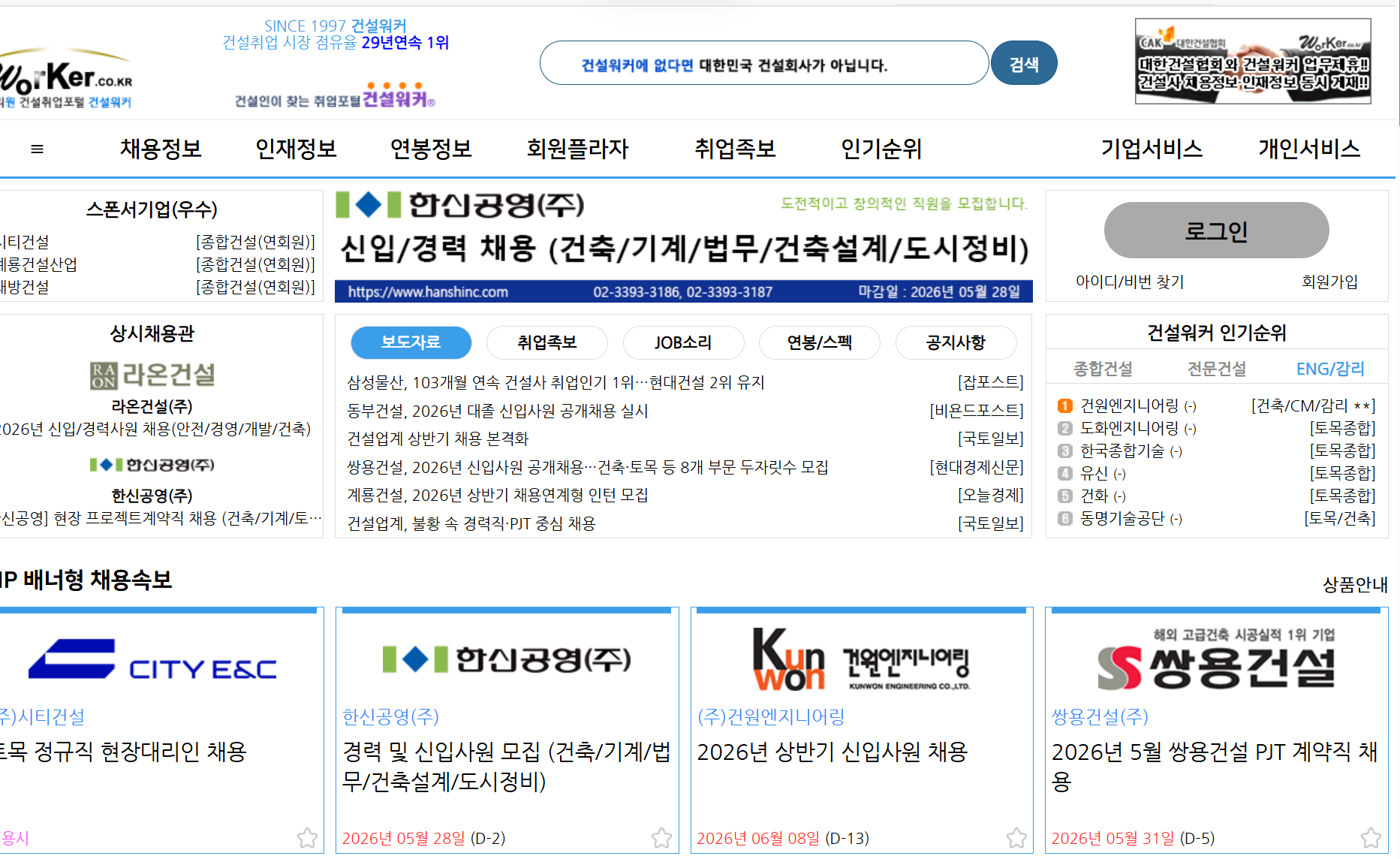Open 2026년 상반기 신입사원 채용 job title

832,752
